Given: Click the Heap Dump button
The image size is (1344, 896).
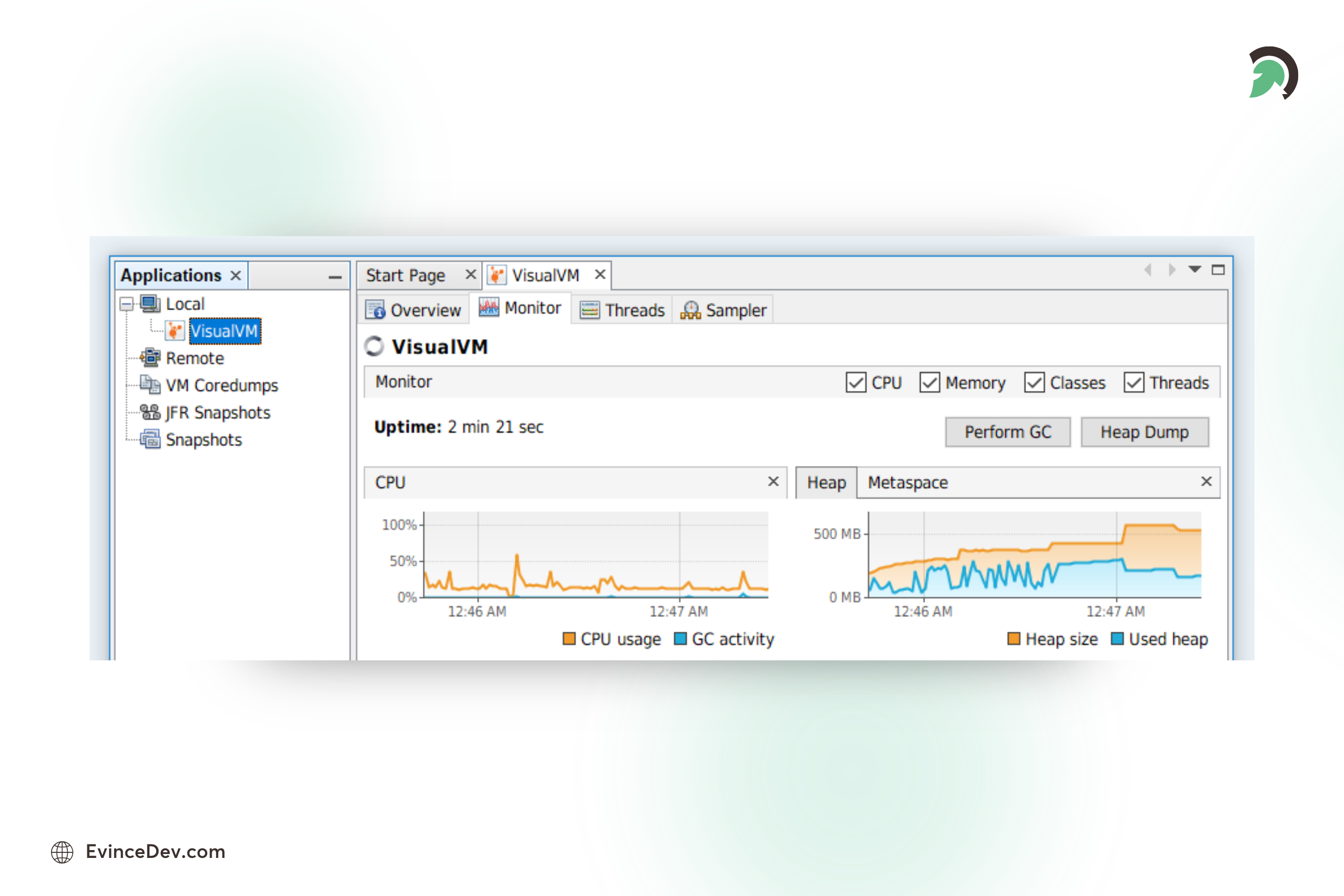Looking at the screenshot, I should click(x=1145, y=432).
